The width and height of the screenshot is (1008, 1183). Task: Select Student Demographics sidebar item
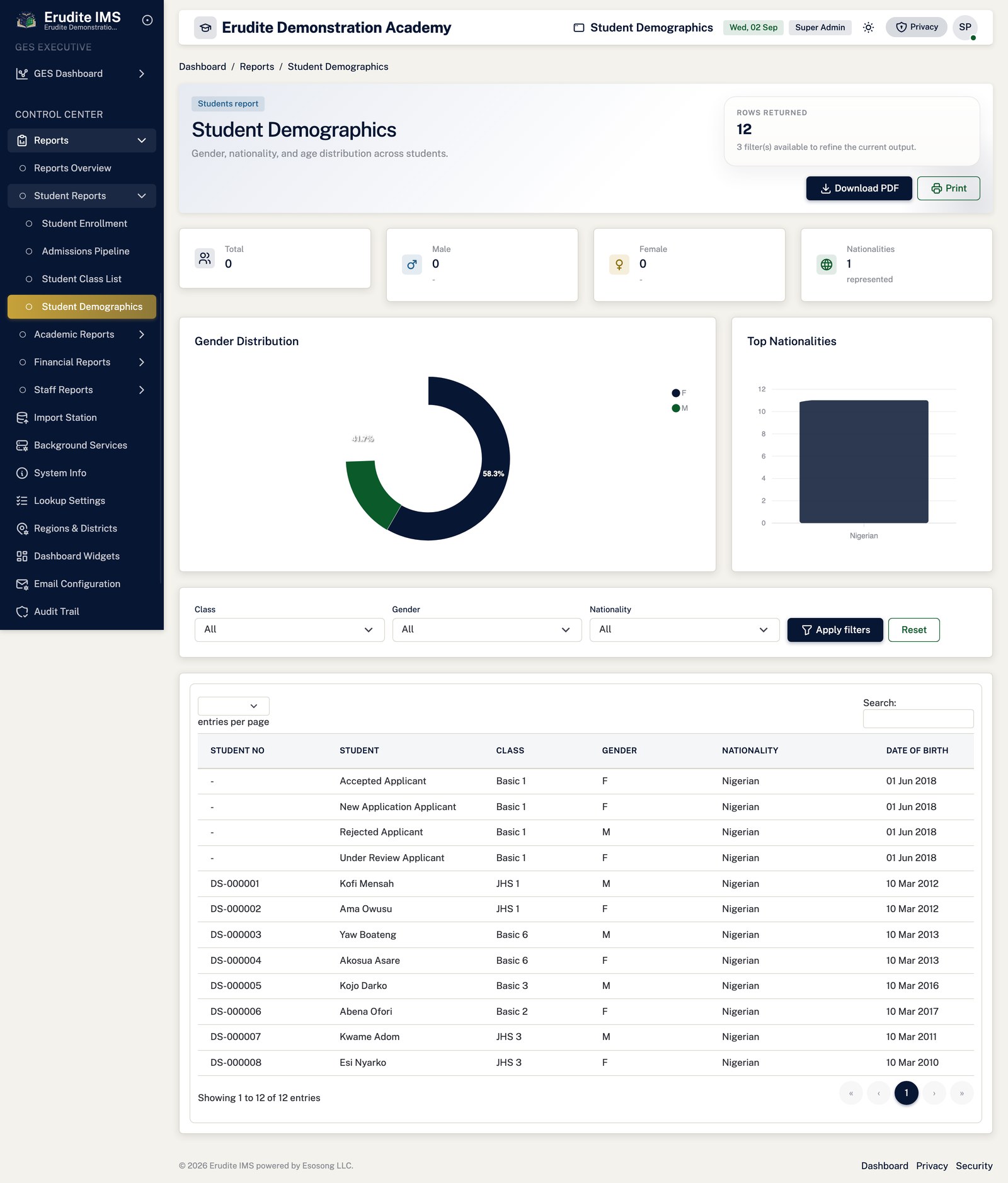coord(82,307)
